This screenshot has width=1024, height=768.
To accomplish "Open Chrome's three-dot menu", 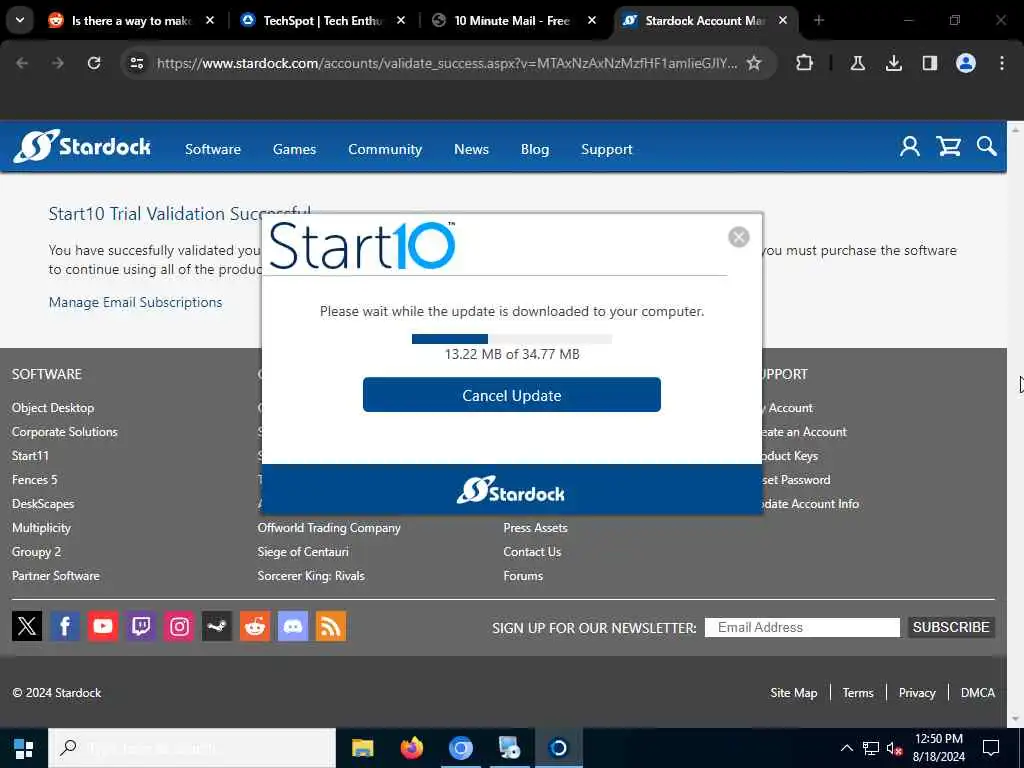I will [x=1002, y=63].
